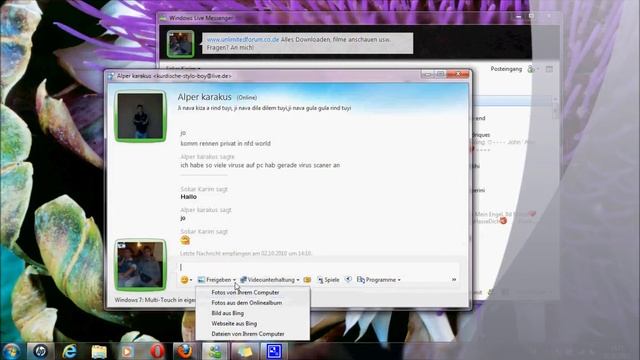
Task: Click the smiley emoticon message in chat
Action: 185,240
